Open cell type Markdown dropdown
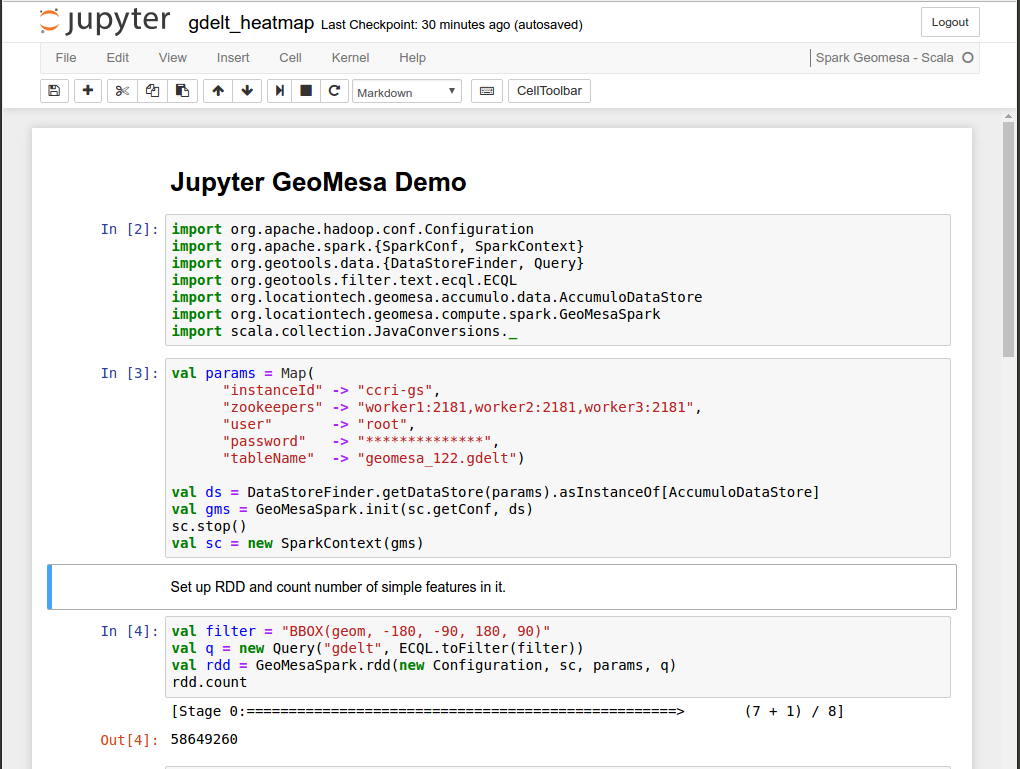Image resolution: width=1020 pixels, height=769 pixels. pos(407,92)
